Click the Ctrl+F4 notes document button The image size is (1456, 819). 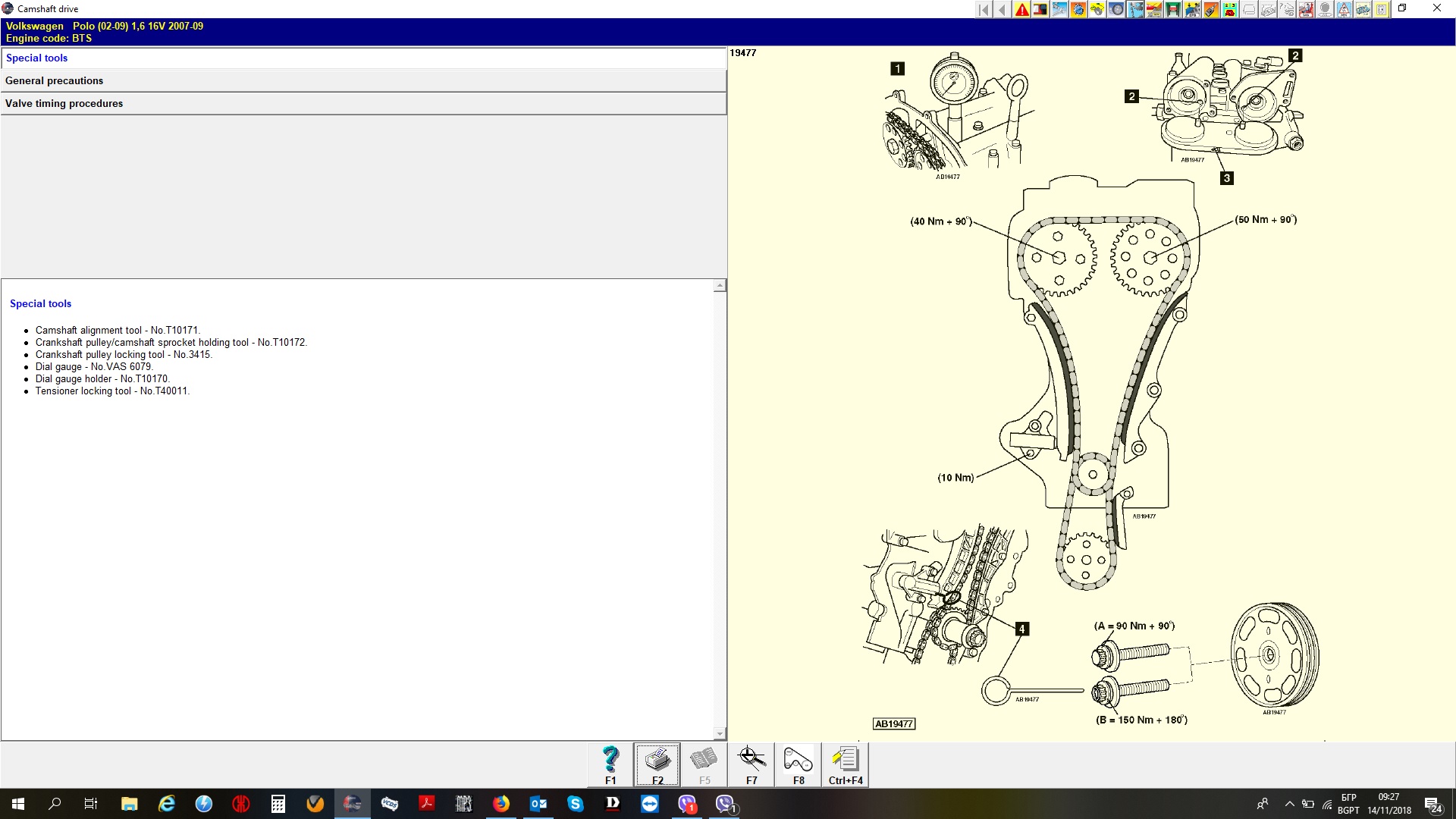[846, 764]
